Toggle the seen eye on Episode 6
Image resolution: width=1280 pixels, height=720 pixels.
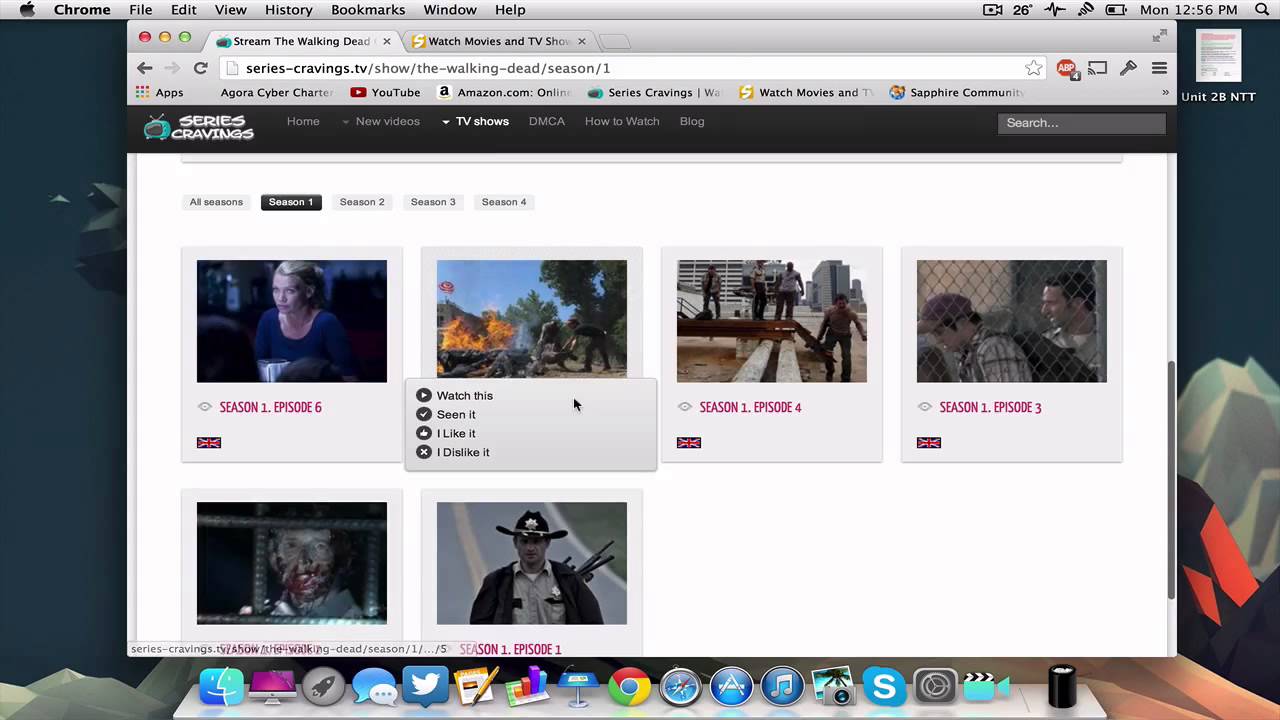click(x=205, y=407)
